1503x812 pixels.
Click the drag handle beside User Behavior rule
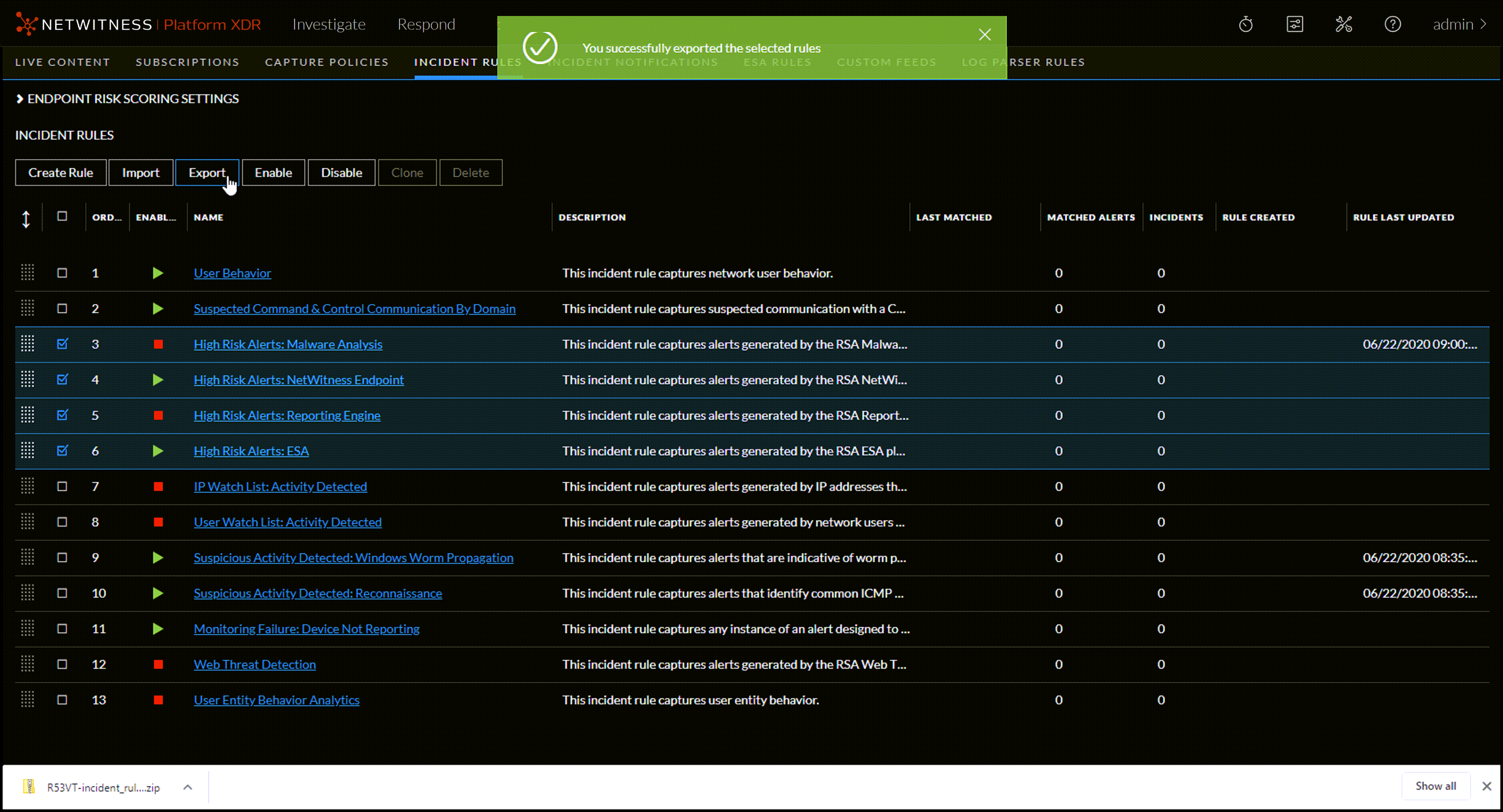point(27,273)
